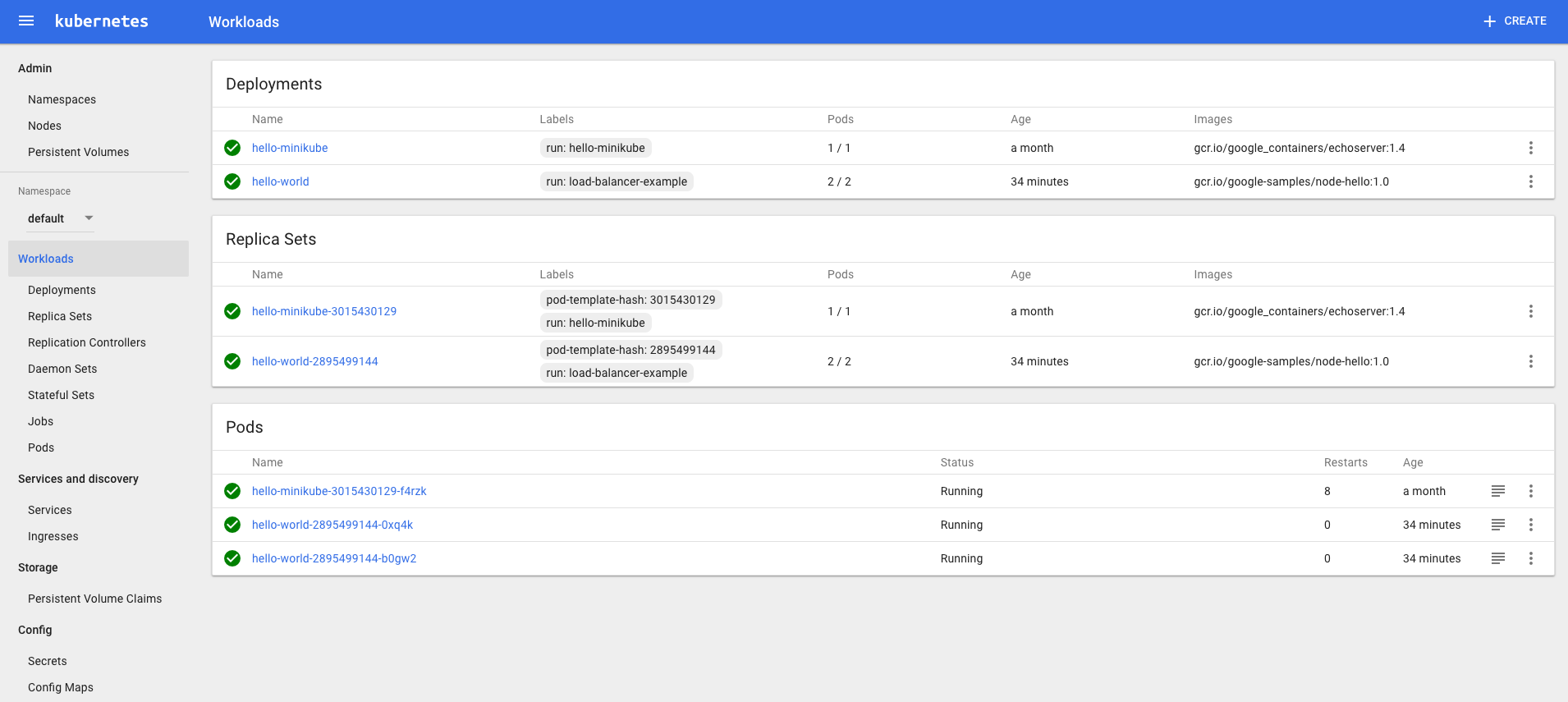View logs for hello-world-2895499144-0xq4k pod
The image size is (1568, 702).
pos(1497,525)
